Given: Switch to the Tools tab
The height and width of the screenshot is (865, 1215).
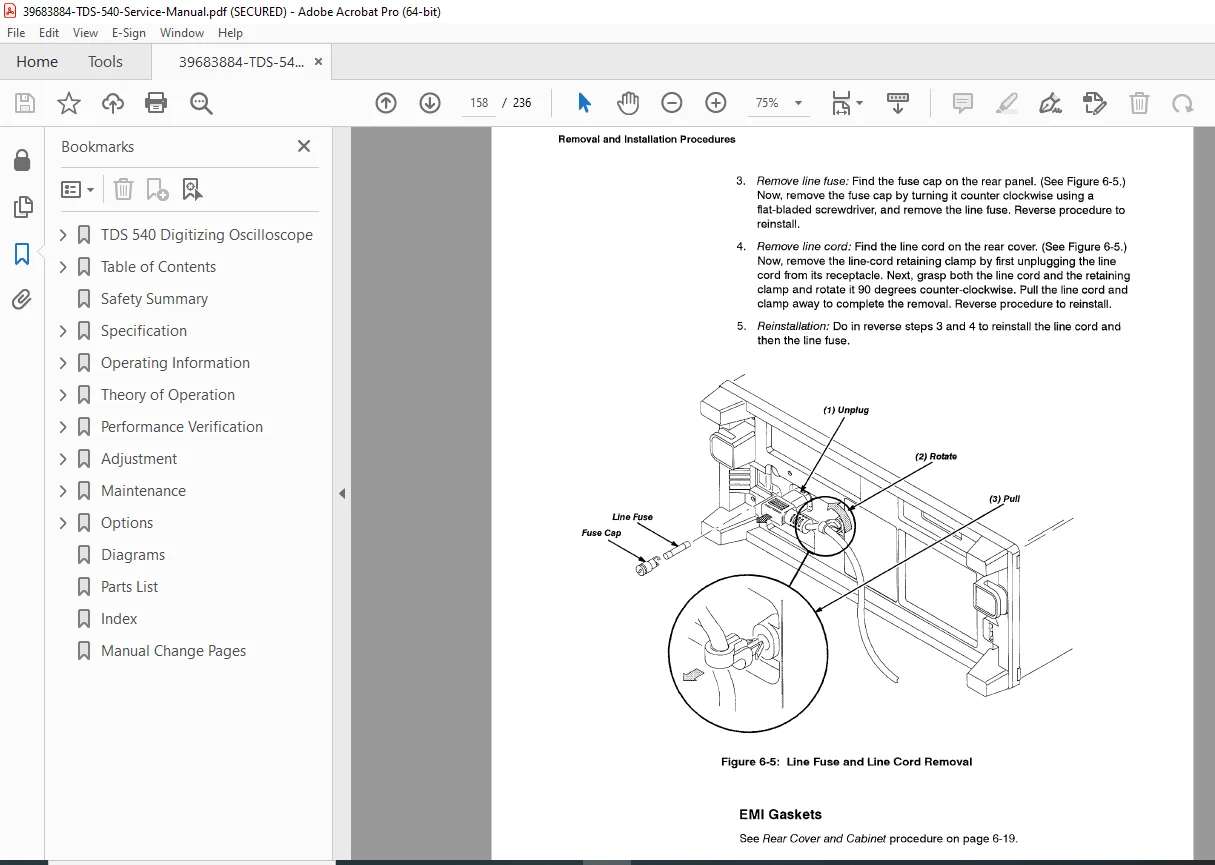Looking at the screenshot, I should point(105,62).
